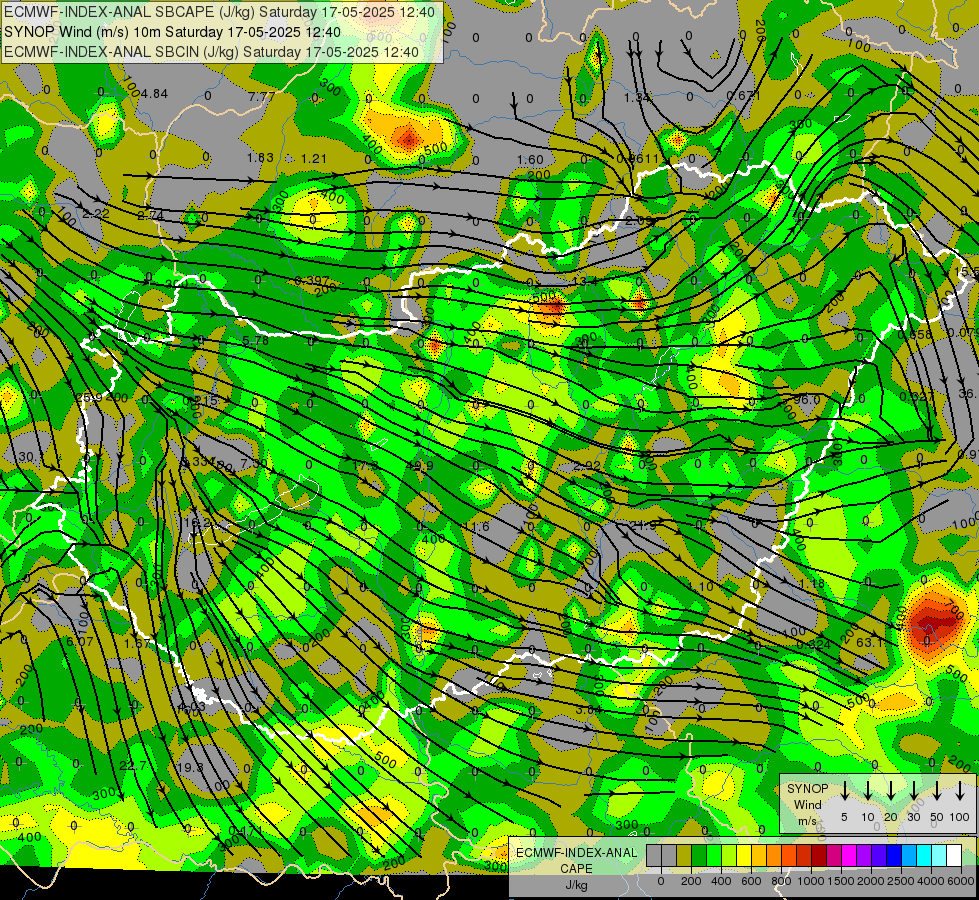The height and width of the screenshot is (900, 979).
Task: Click the '2.74' value on the map
Action: [x=150, y=215]
